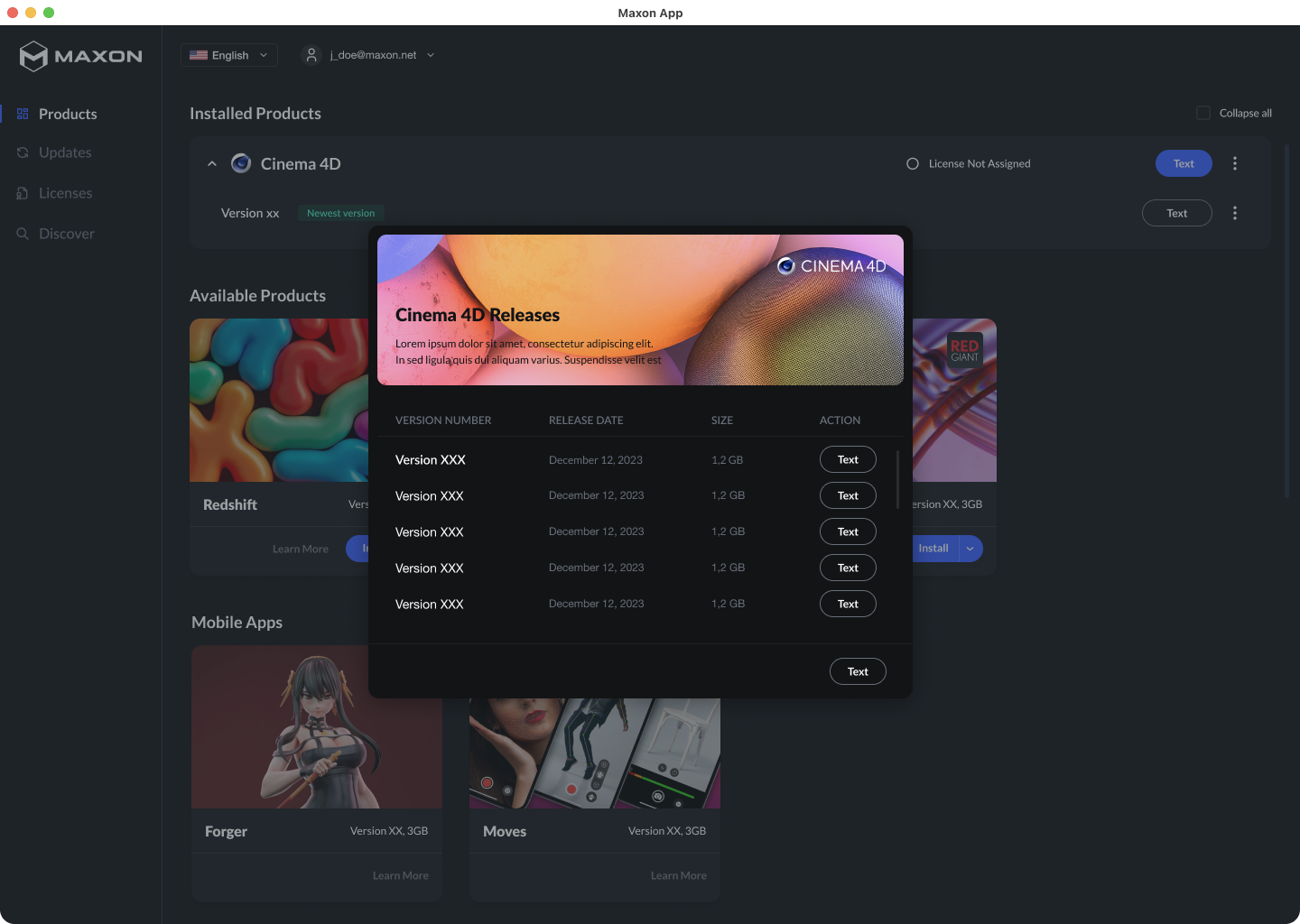Click the Updates refresh icon in sidebar
This screenshot has height=924, width=1300.
coord(23,152)
